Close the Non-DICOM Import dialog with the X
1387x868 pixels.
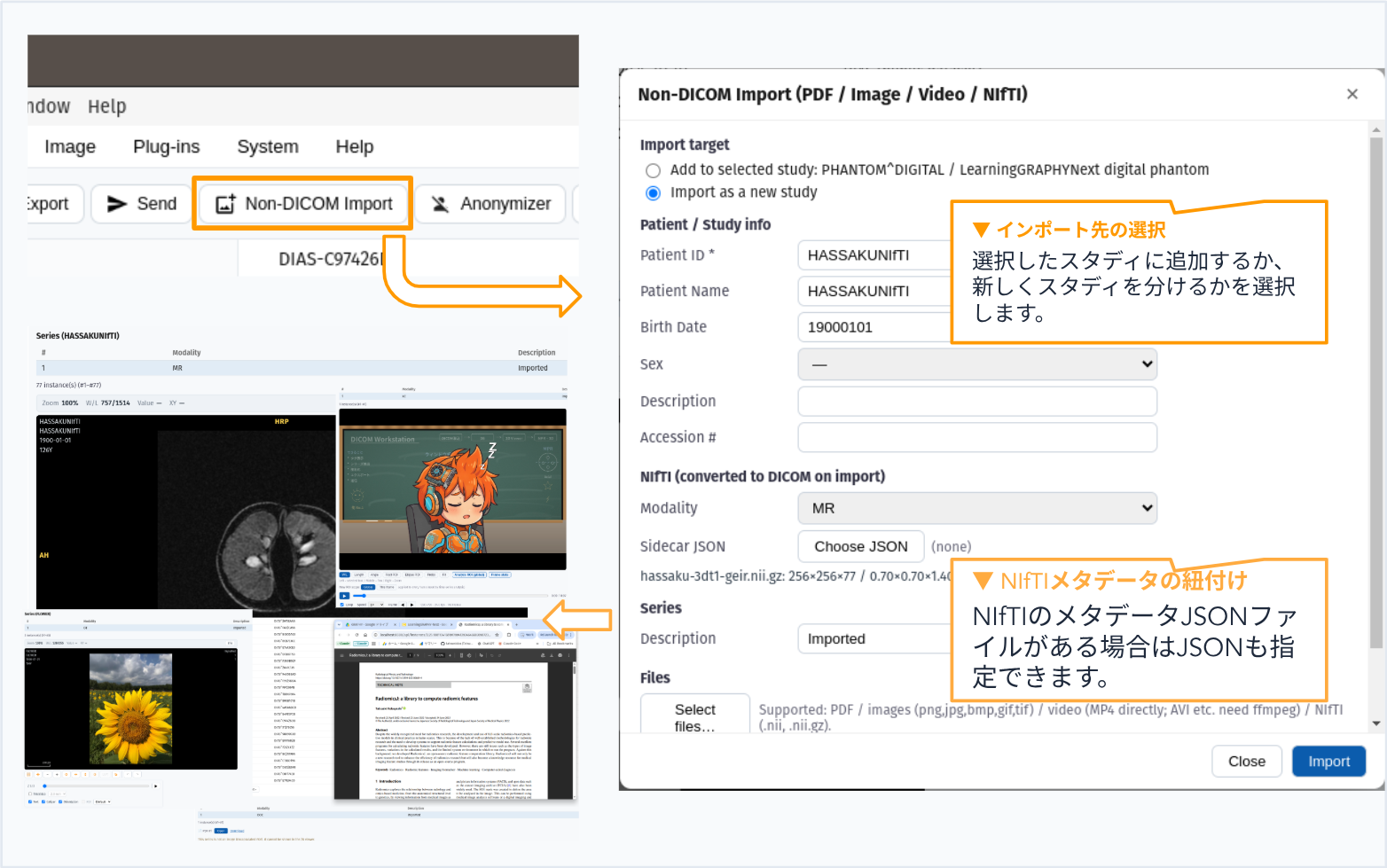coord(1352,94)
